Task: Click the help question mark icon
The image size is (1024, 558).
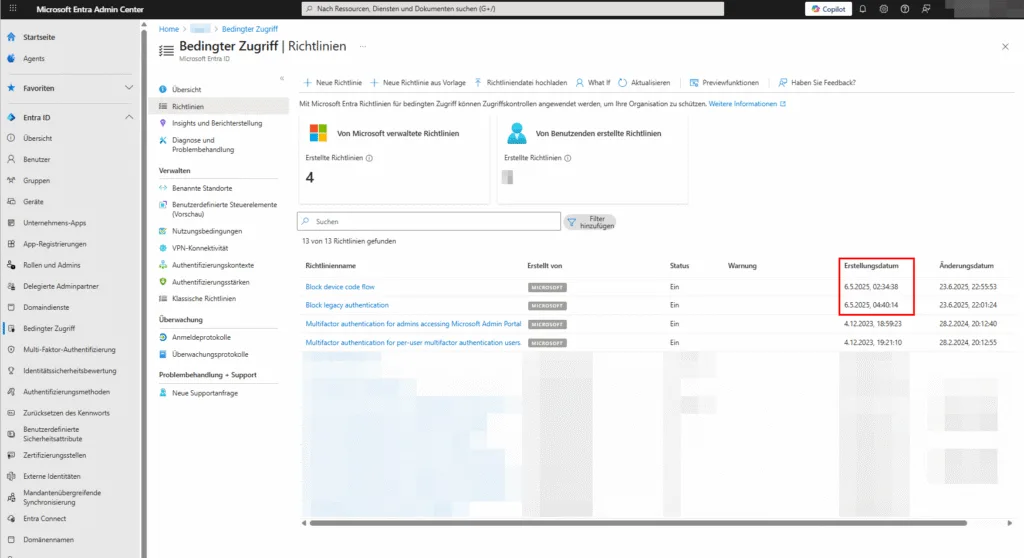Action: pyautogui.click(x=905, y=9)
